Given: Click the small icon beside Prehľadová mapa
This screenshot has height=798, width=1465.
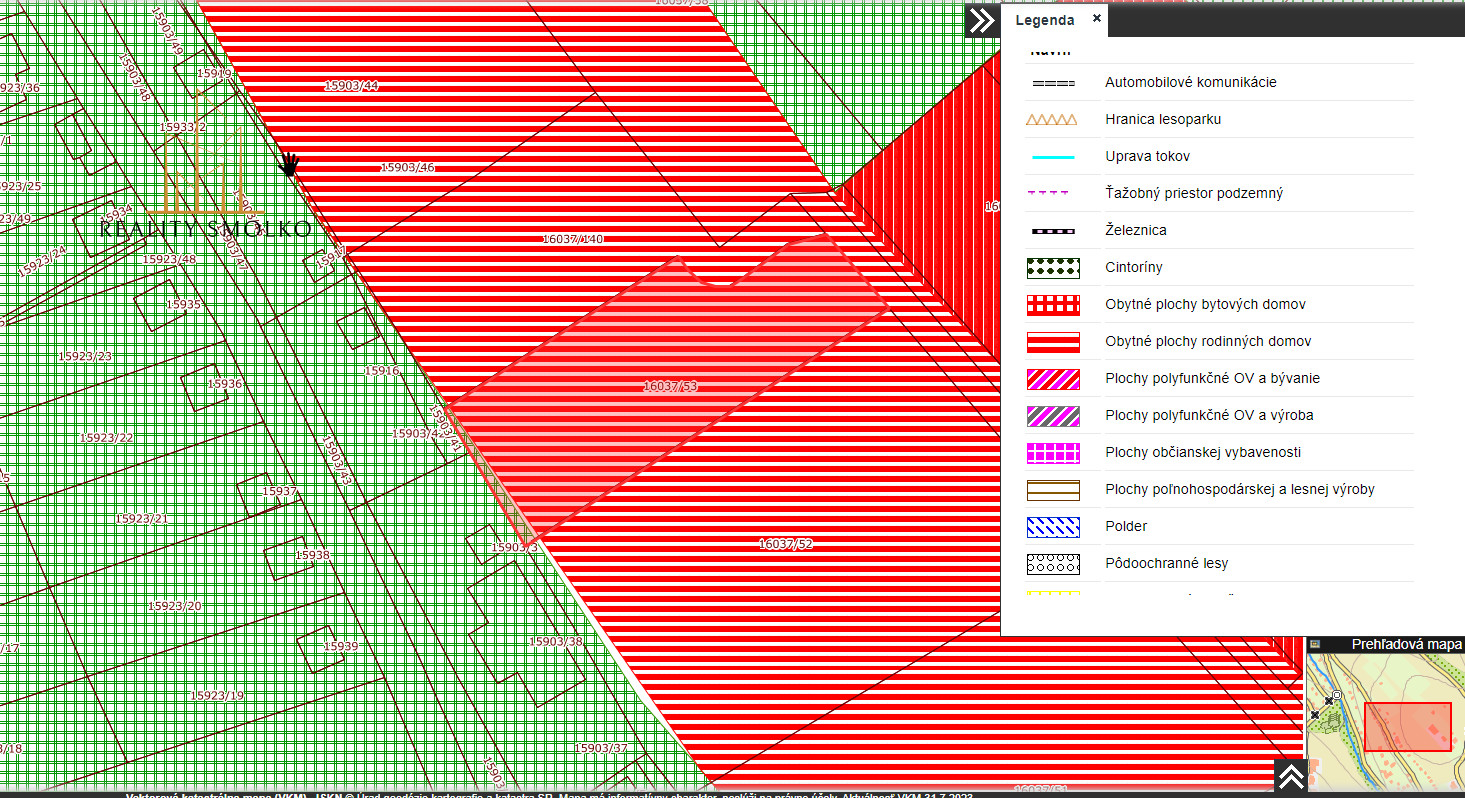Looking at the screenshot, I should pos(1316,645).
